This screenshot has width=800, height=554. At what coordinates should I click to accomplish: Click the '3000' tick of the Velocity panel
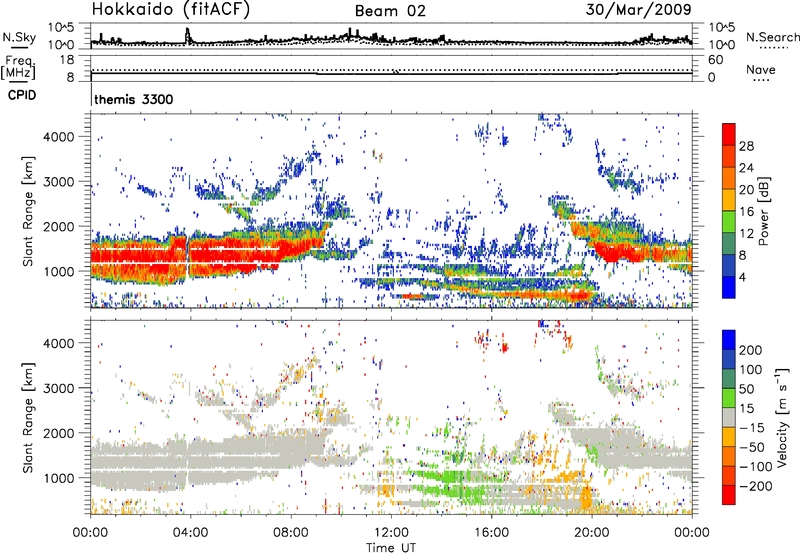click(x=58, y=388)
